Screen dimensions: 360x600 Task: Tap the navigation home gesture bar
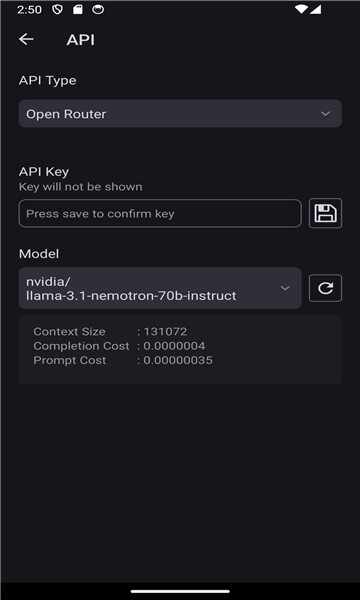[180, 592]
